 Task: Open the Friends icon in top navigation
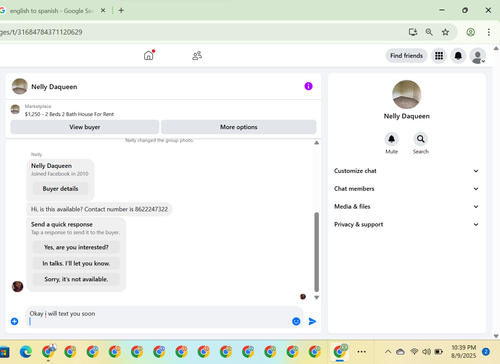point(197,55)
